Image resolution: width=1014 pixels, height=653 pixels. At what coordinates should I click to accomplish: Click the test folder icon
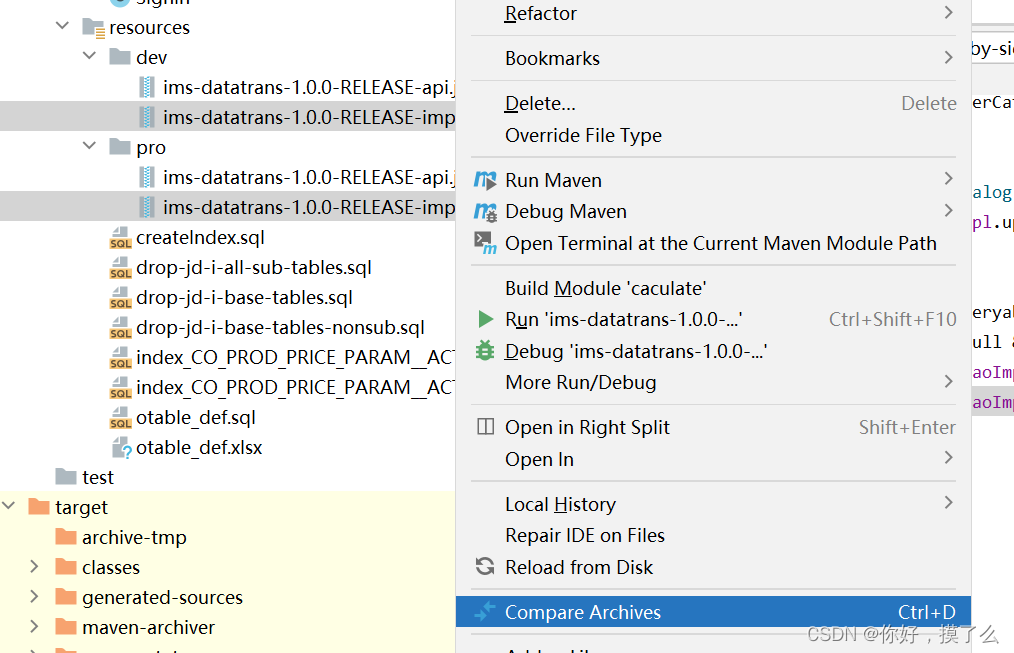66,476
